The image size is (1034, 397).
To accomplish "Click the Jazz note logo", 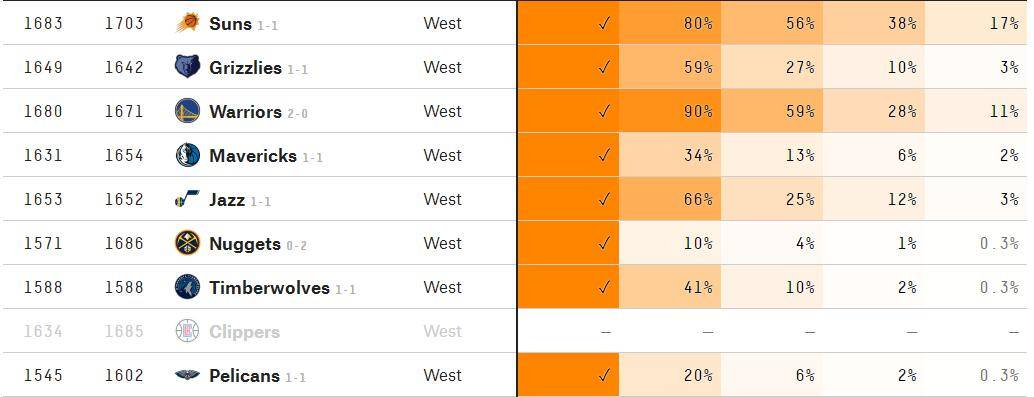I will [187, 198].
